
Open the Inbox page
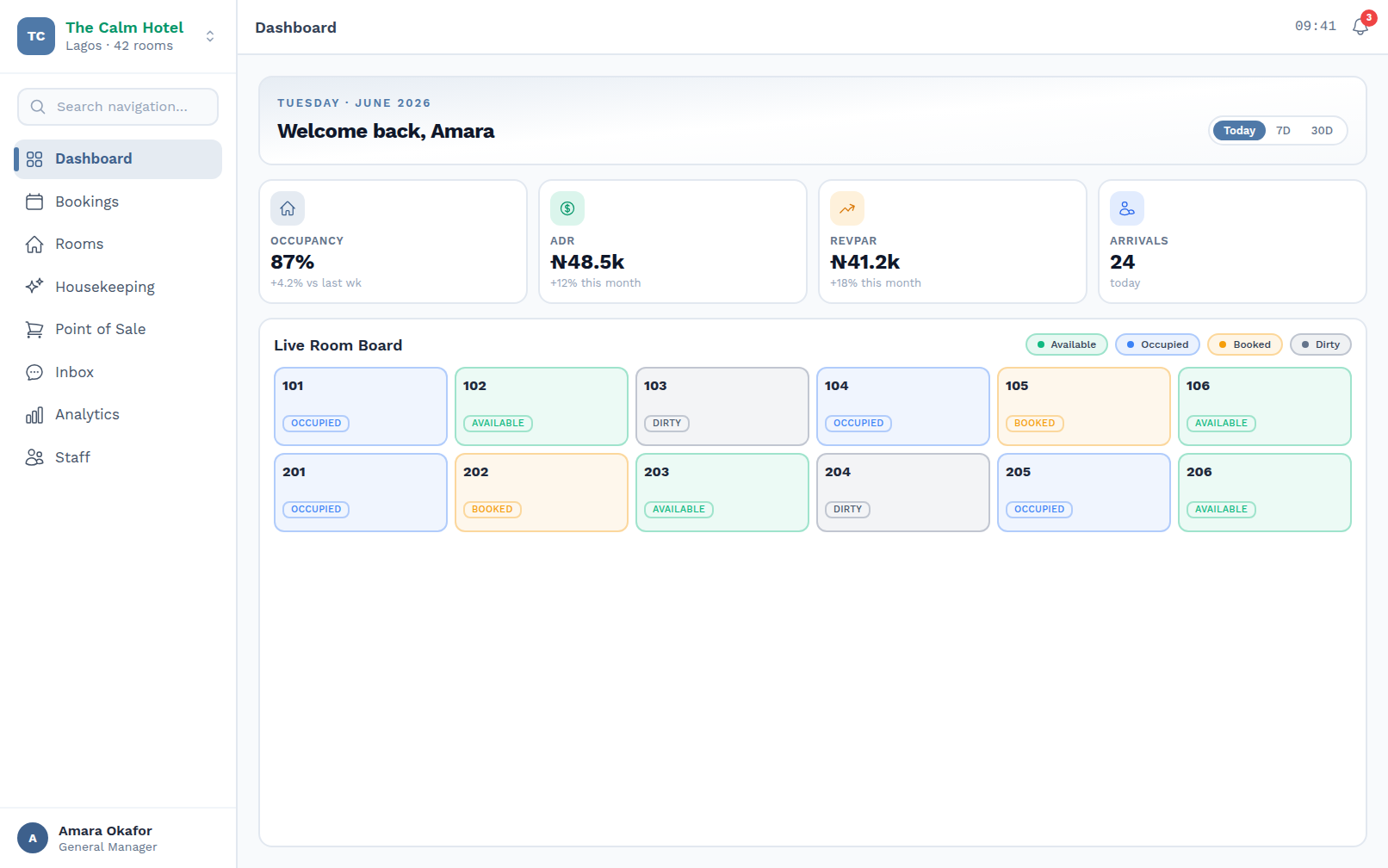(118, 372)
